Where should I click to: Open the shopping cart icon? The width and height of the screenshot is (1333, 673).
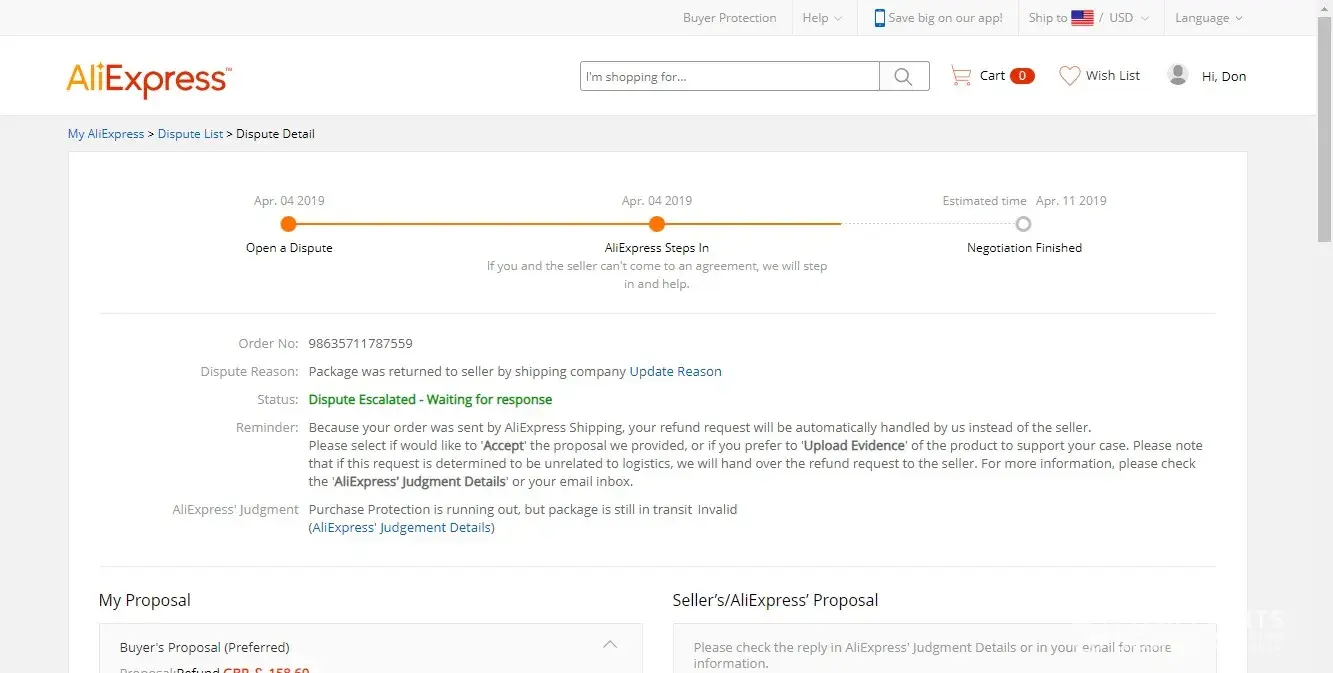(961, 76)
